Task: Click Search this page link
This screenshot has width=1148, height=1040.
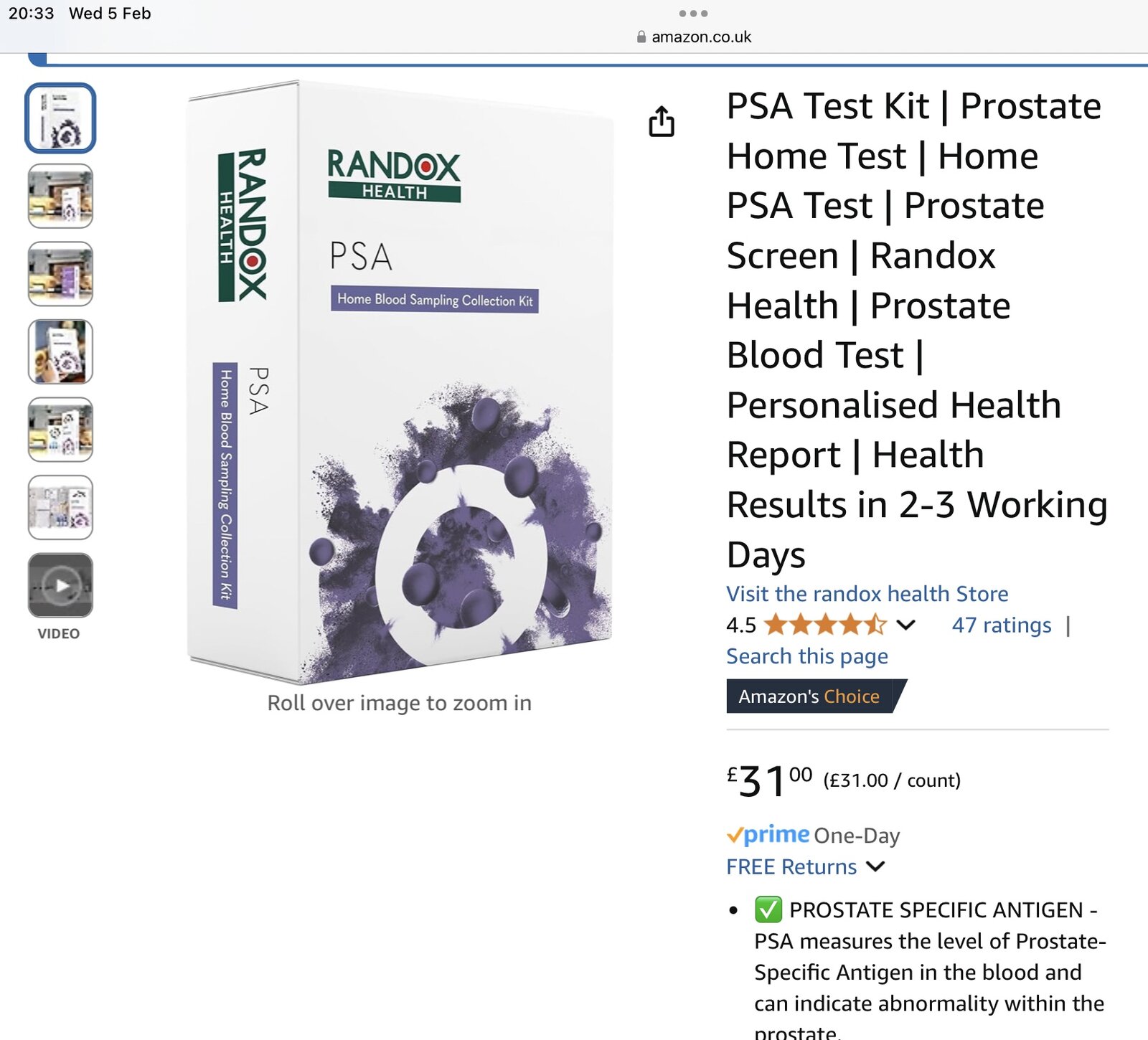Action: [x=806, y=656]
